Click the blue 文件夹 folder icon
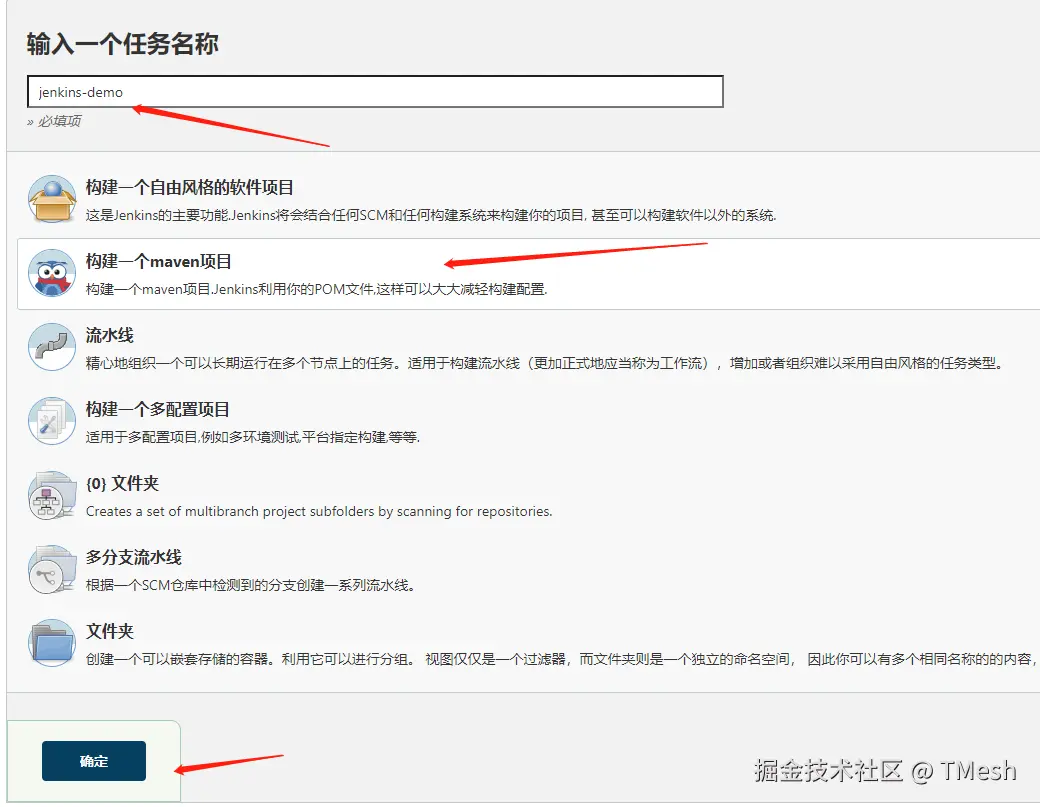The width and height of the screenshot is (1040, 807). (51, 643)
